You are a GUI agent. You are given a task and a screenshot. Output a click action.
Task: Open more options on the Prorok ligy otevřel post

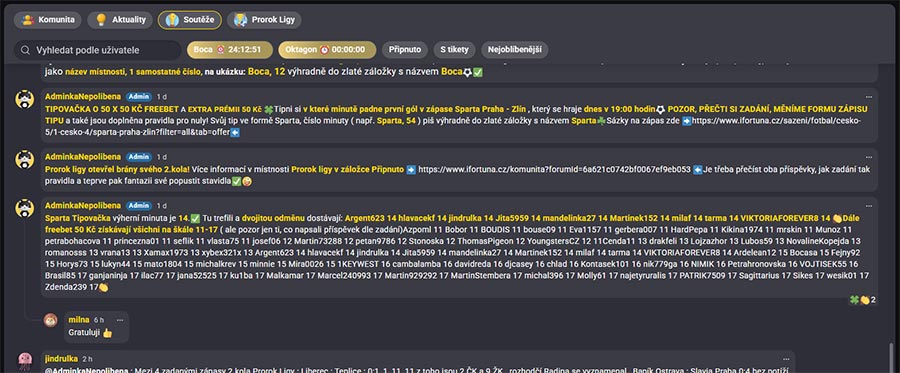pos(869,157)
